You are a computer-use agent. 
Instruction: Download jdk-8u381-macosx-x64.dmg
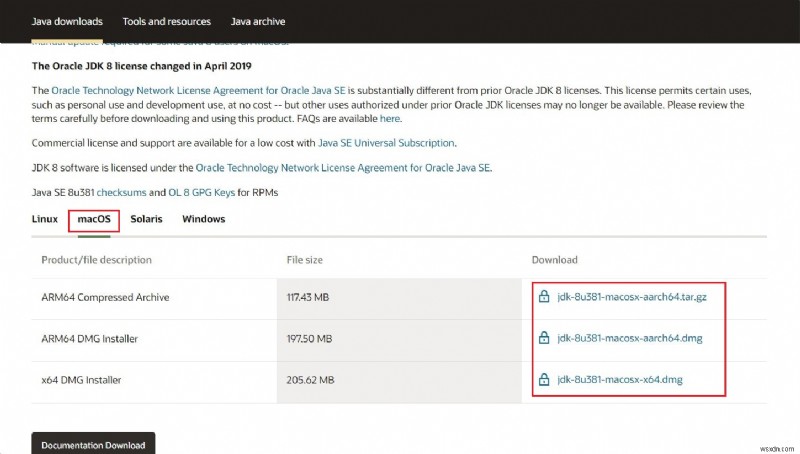620,380
